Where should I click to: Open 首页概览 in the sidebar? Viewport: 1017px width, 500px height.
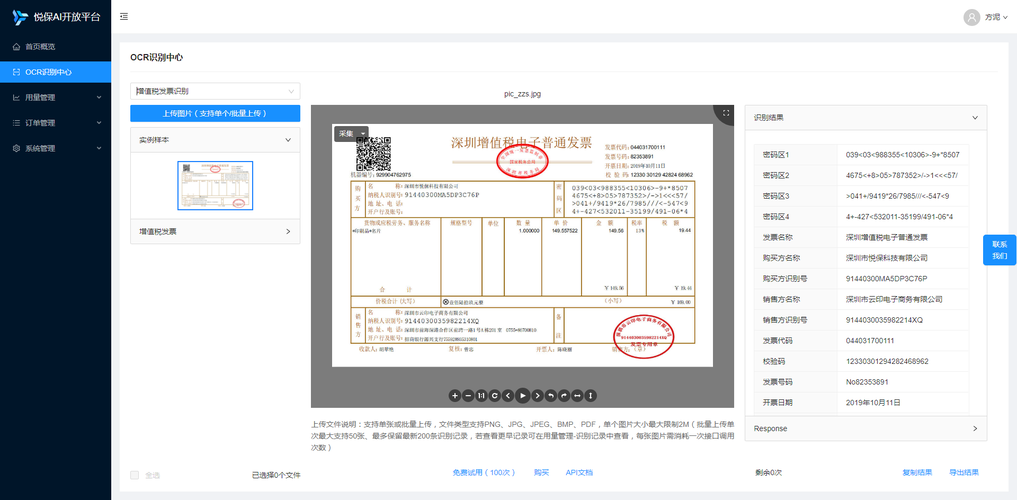[55, 47]
